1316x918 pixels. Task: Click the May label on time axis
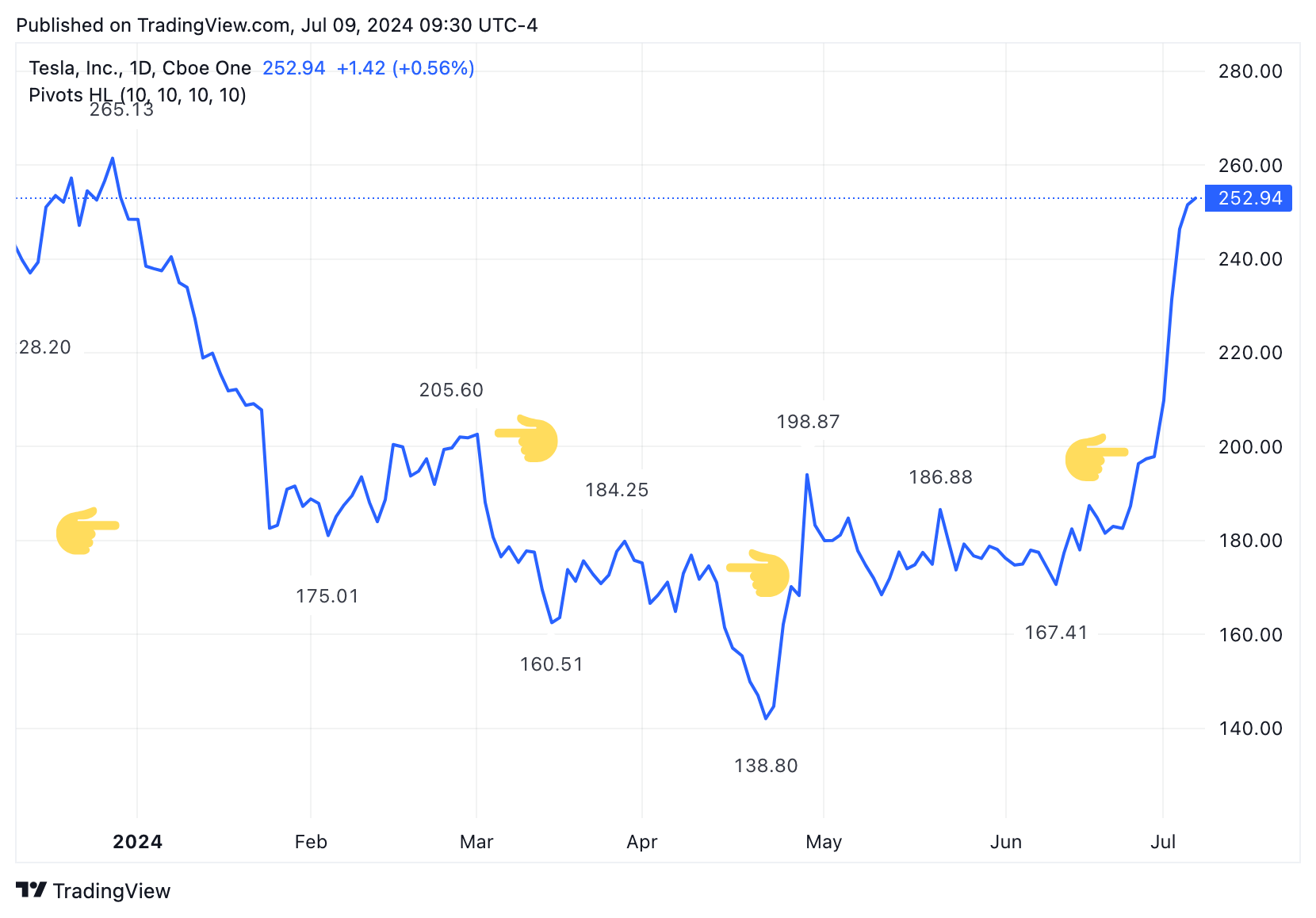tap(824, 842)
